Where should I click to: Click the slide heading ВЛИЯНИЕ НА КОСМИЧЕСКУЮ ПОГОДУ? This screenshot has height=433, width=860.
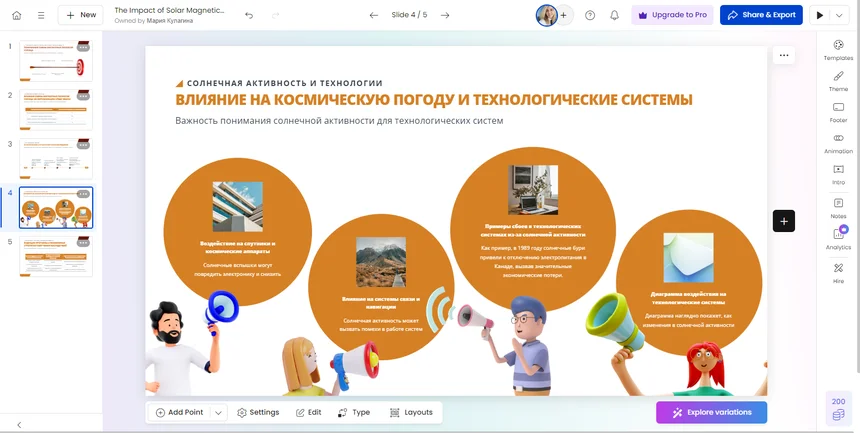(434, 100)
